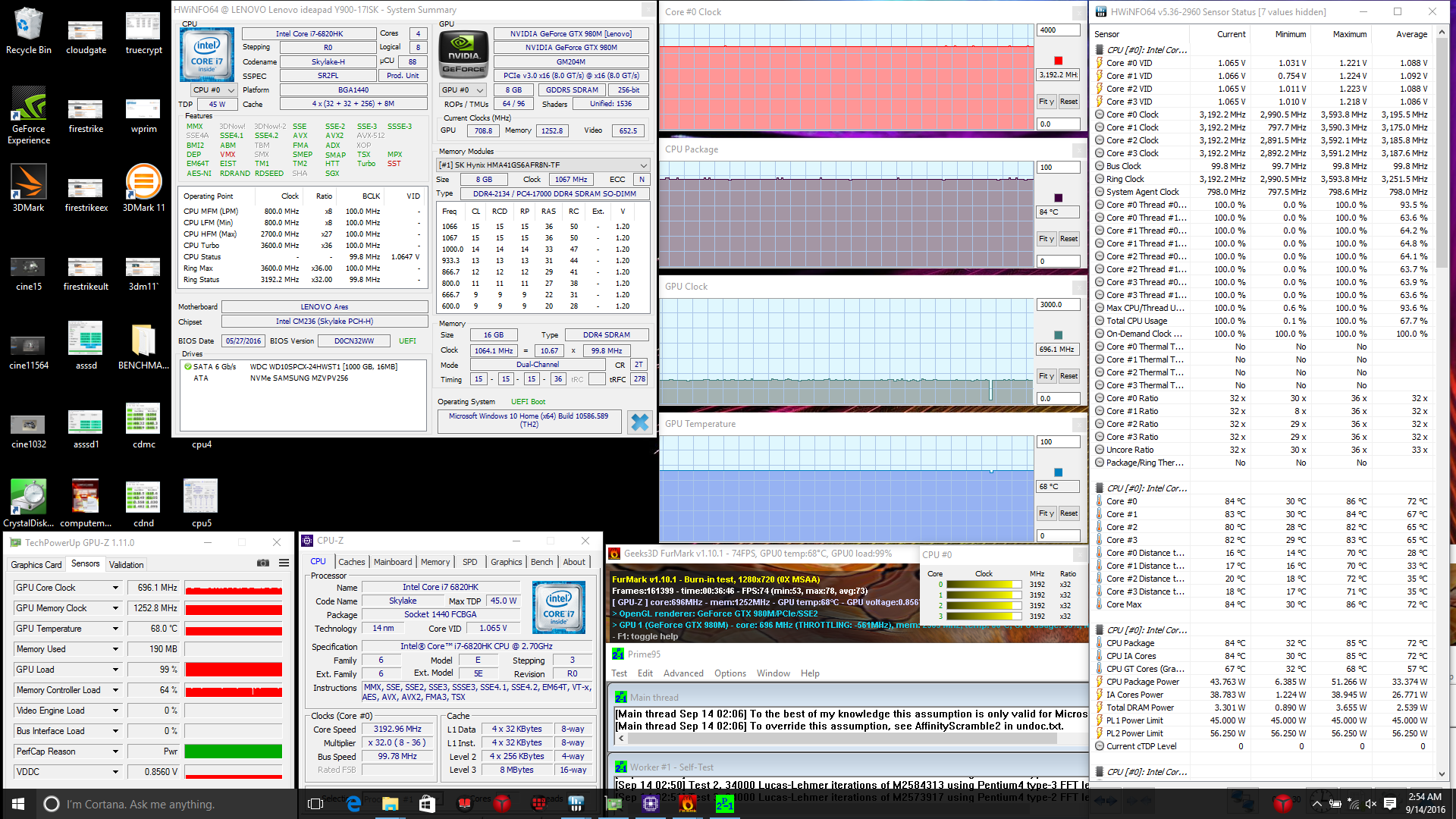Switch to the Mainboard tab in CPU-Z
Viewport: 1456px width, 819px height.
coord(393,562)
